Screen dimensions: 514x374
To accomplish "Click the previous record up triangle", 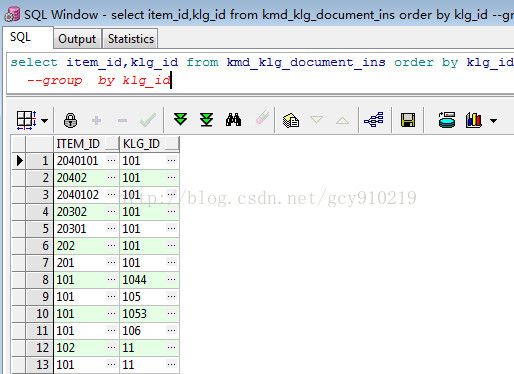I will 342,120.
